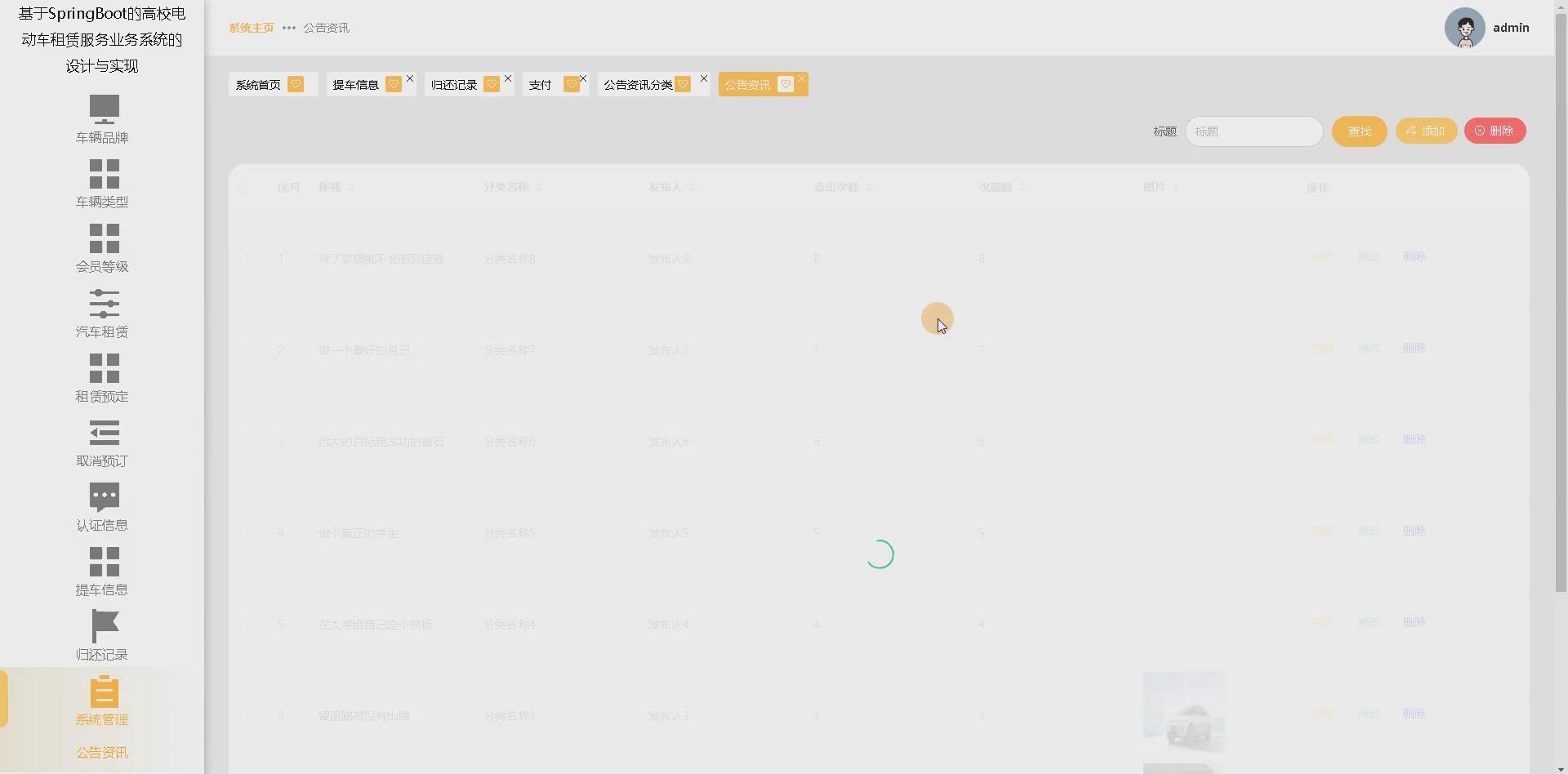Click the 添加 add button

point(1426,131)
